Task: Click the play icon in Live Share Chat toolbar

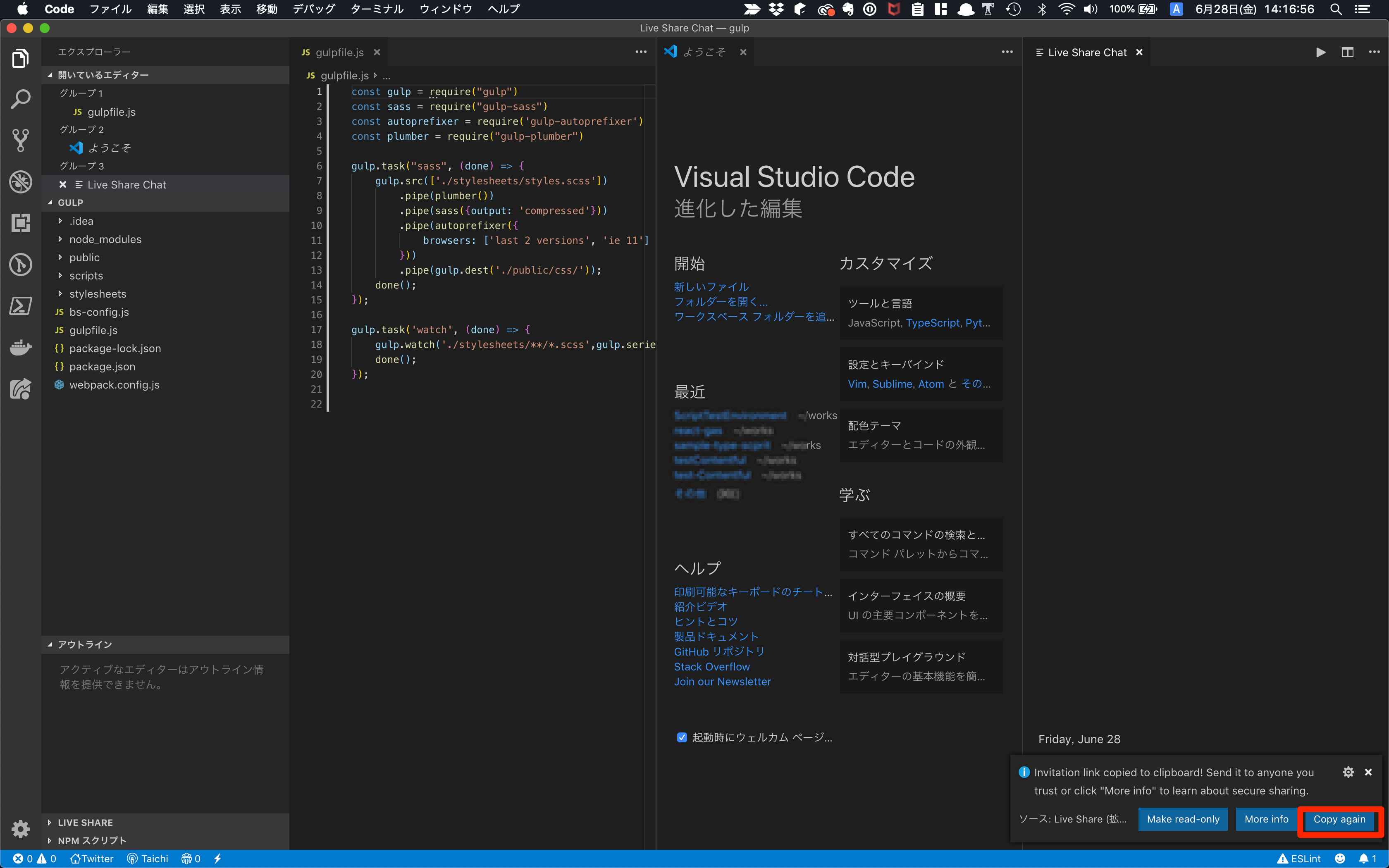Action: [x=1321, y=52]
